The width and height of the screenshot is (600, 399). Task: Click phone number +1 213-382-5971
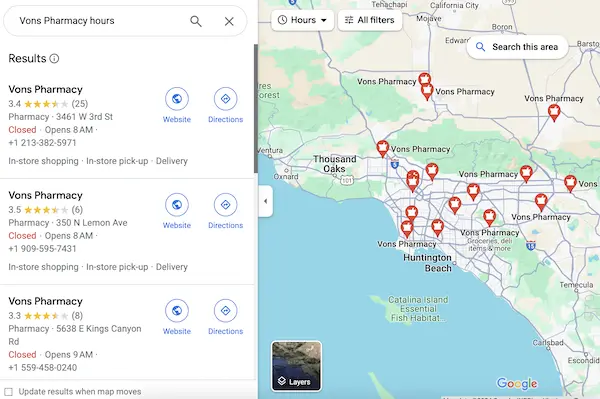pyautogui.click(x=42, y=143)
